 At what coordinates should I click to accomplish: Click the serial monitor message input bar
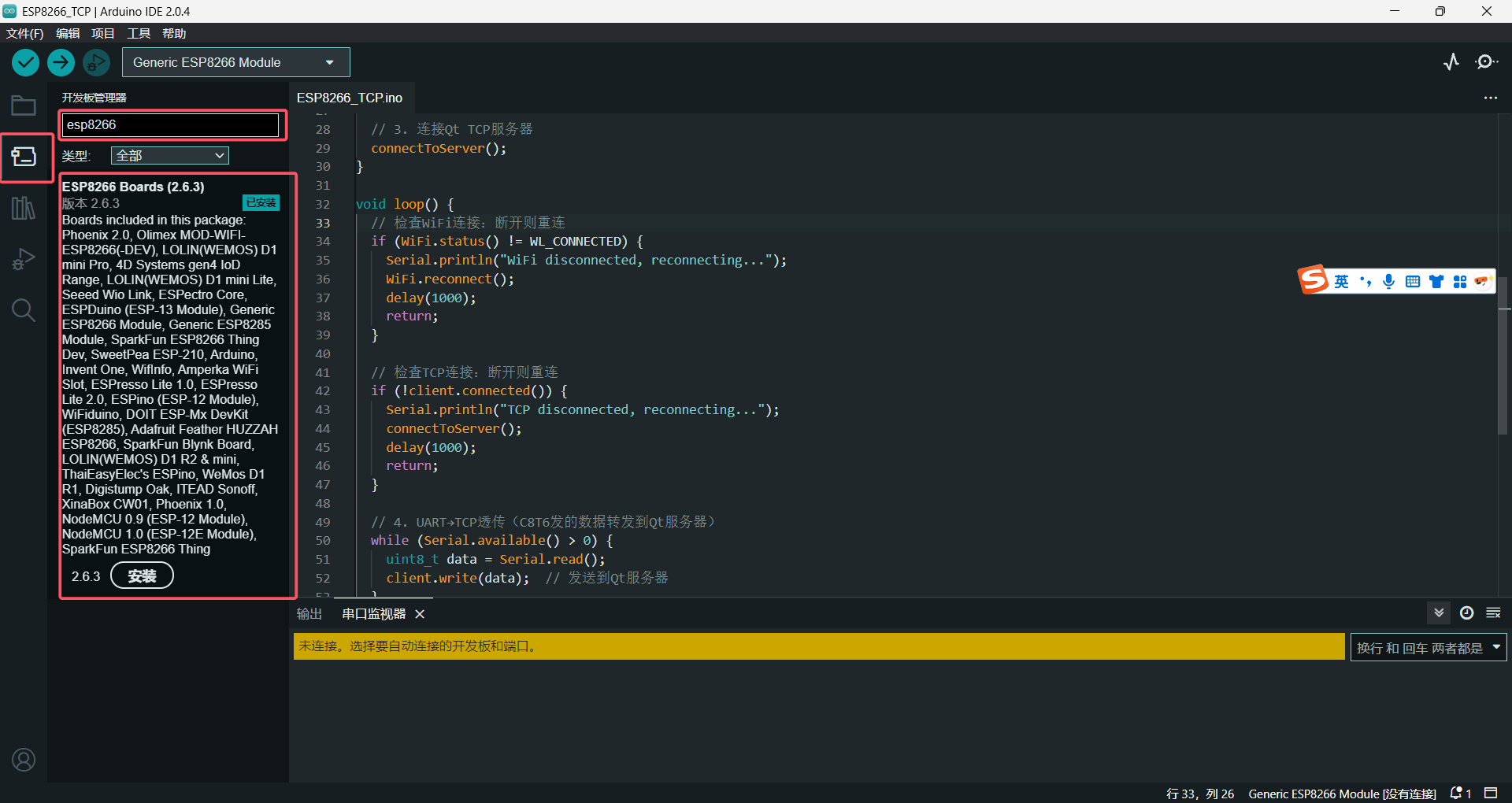(x=819, y=646)
